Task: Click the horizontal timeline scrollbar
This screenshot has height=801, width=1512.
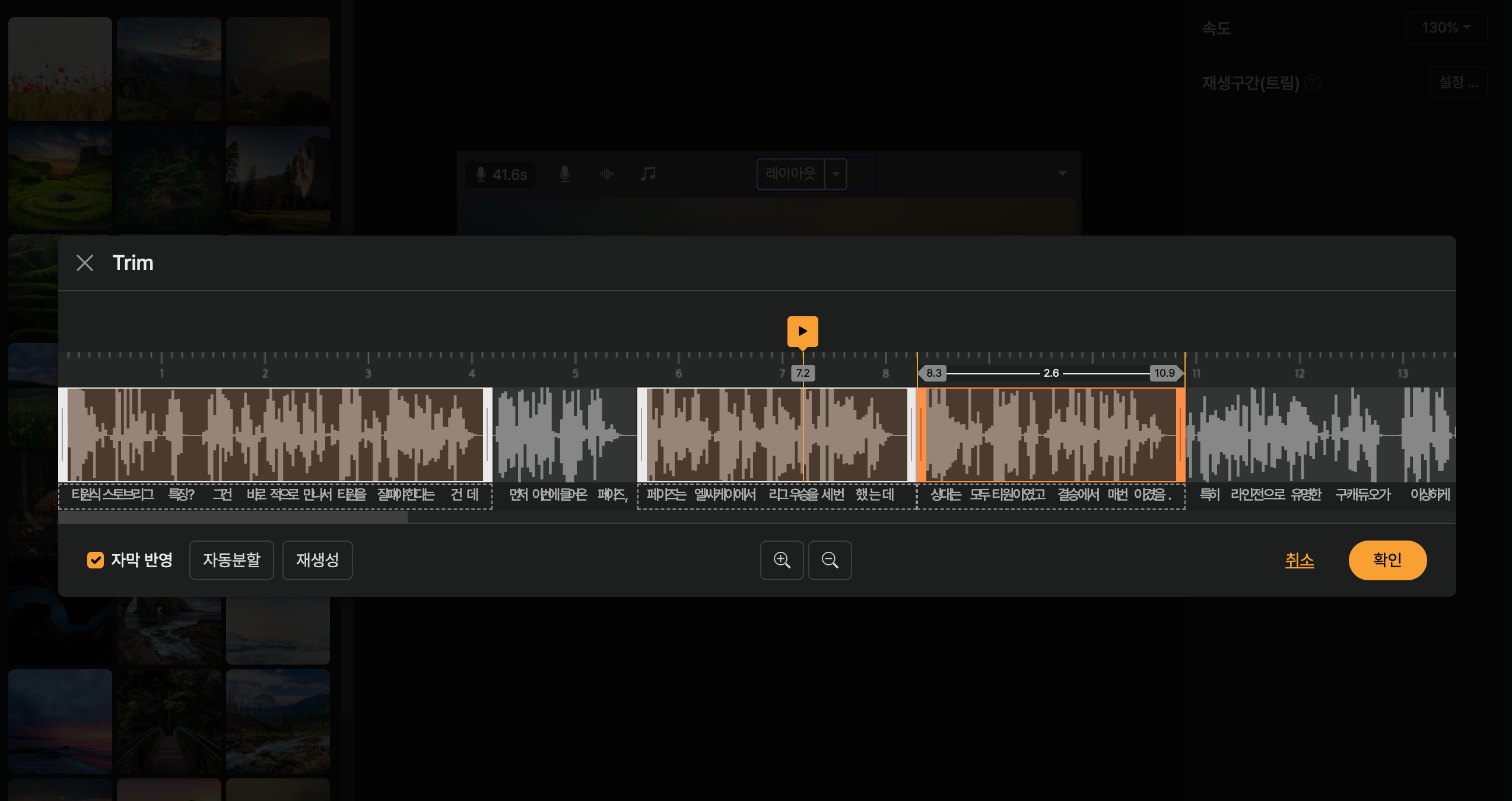Action: (233, 518)
